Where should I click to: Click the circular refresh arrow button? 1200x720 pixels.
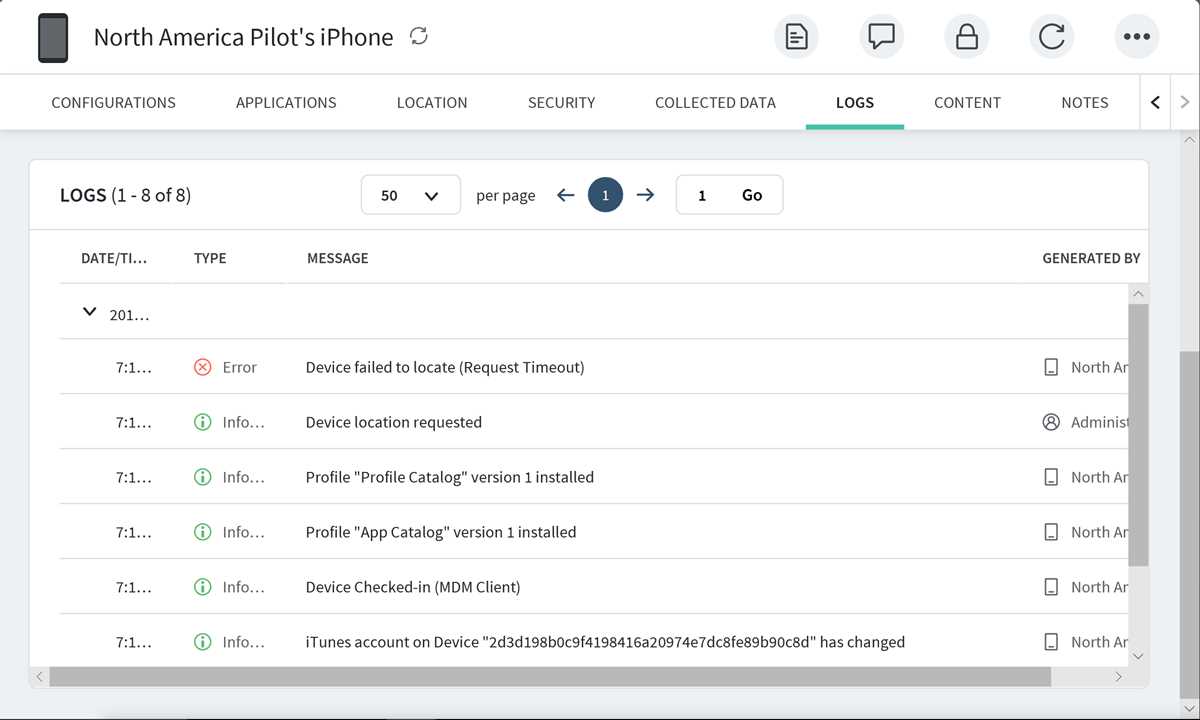tap(1051, 37)
